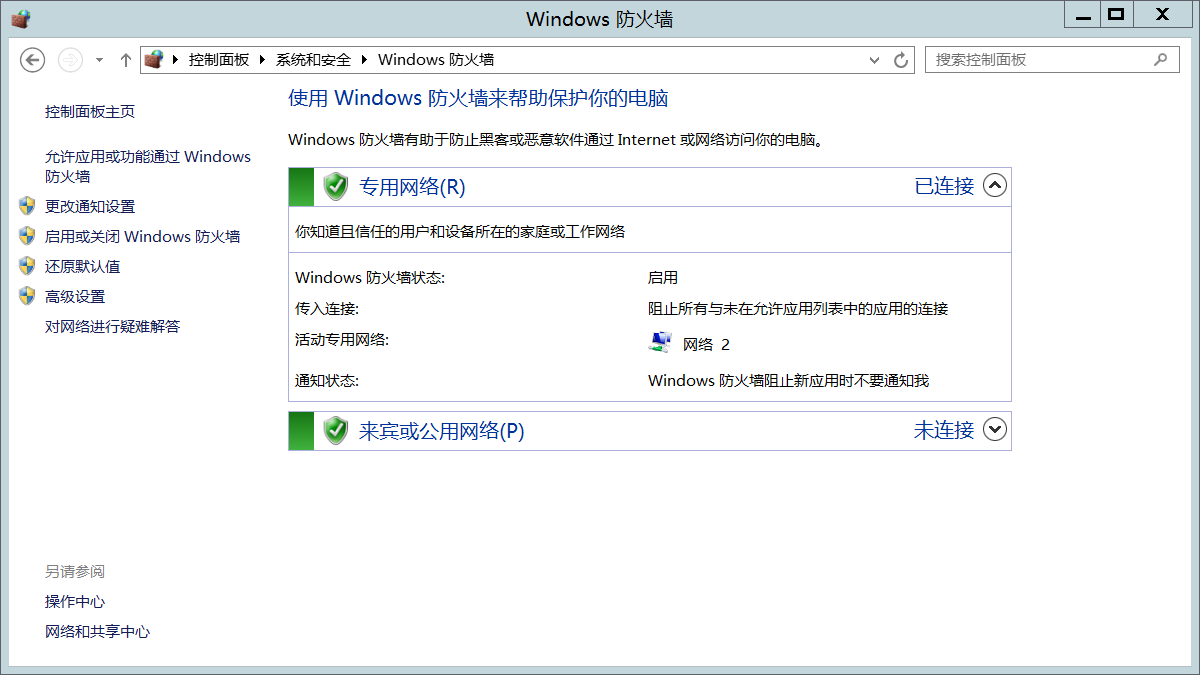Viewport: 1200px width, 675px height.
Task: Click the Windows 防火墙阻止新应用时不要通知我 value
Action: coord(789,381)
